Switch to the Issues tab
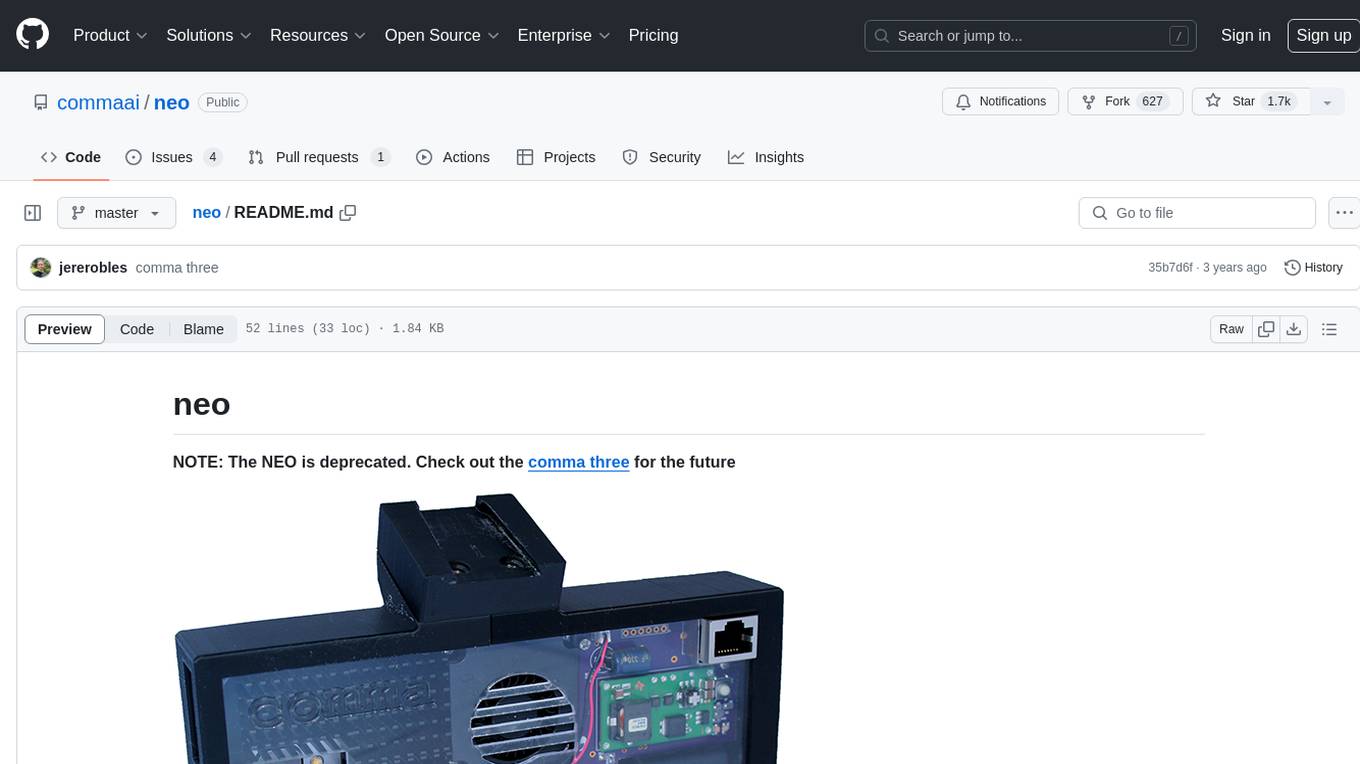The height and width of the screenshot is (764, 1360). point(173,157)
